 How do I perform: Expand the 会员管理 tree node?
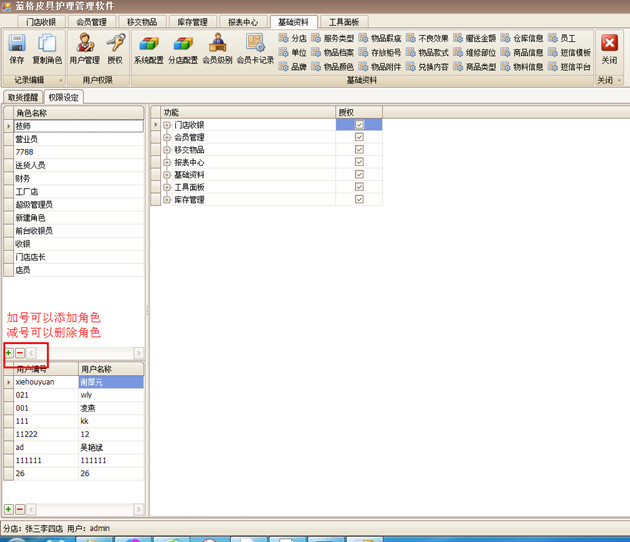(x=167, y=137)
